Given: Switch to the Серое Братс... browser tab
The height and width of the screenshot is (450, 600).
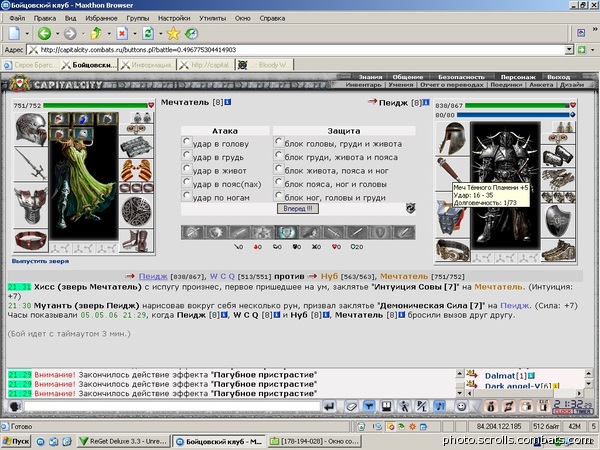Looking at the screenshot, I should pyautogui.click(x=30, y=65).
